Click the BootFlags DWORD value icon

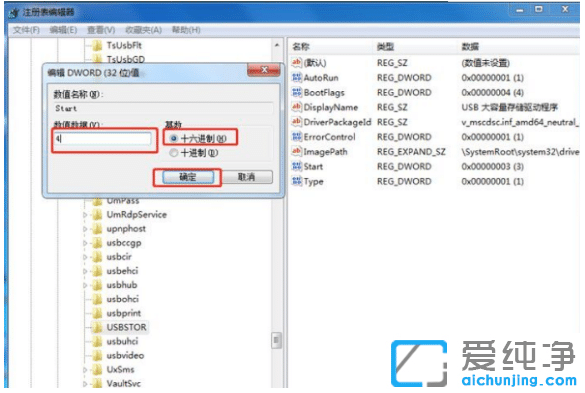pyautogui.click(x=297, y=92)
